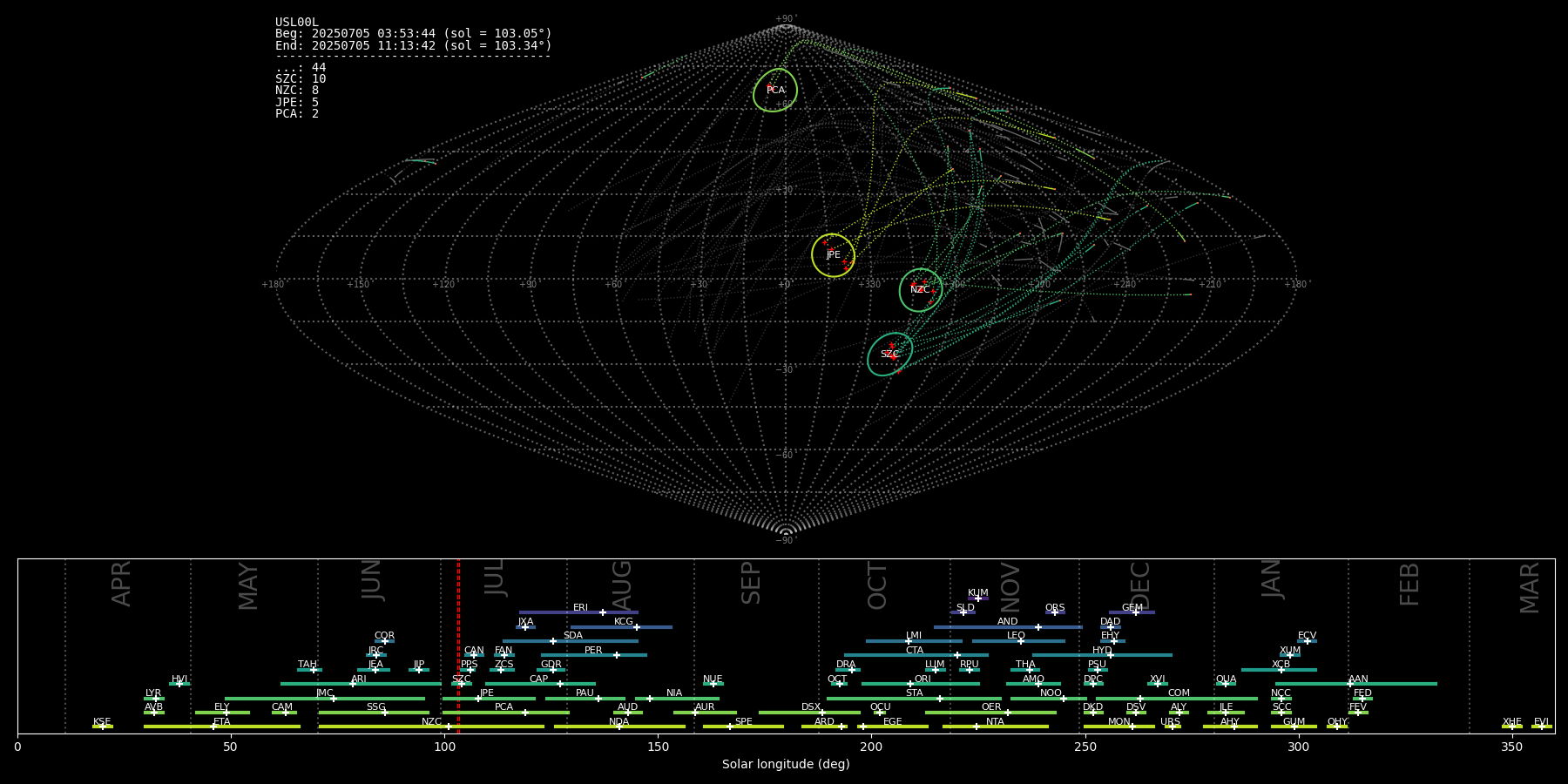Click the 350 tick on solar longitude axis
Image resolution: width=1568 pixels, height=784 pixels.
point(1511,747)
